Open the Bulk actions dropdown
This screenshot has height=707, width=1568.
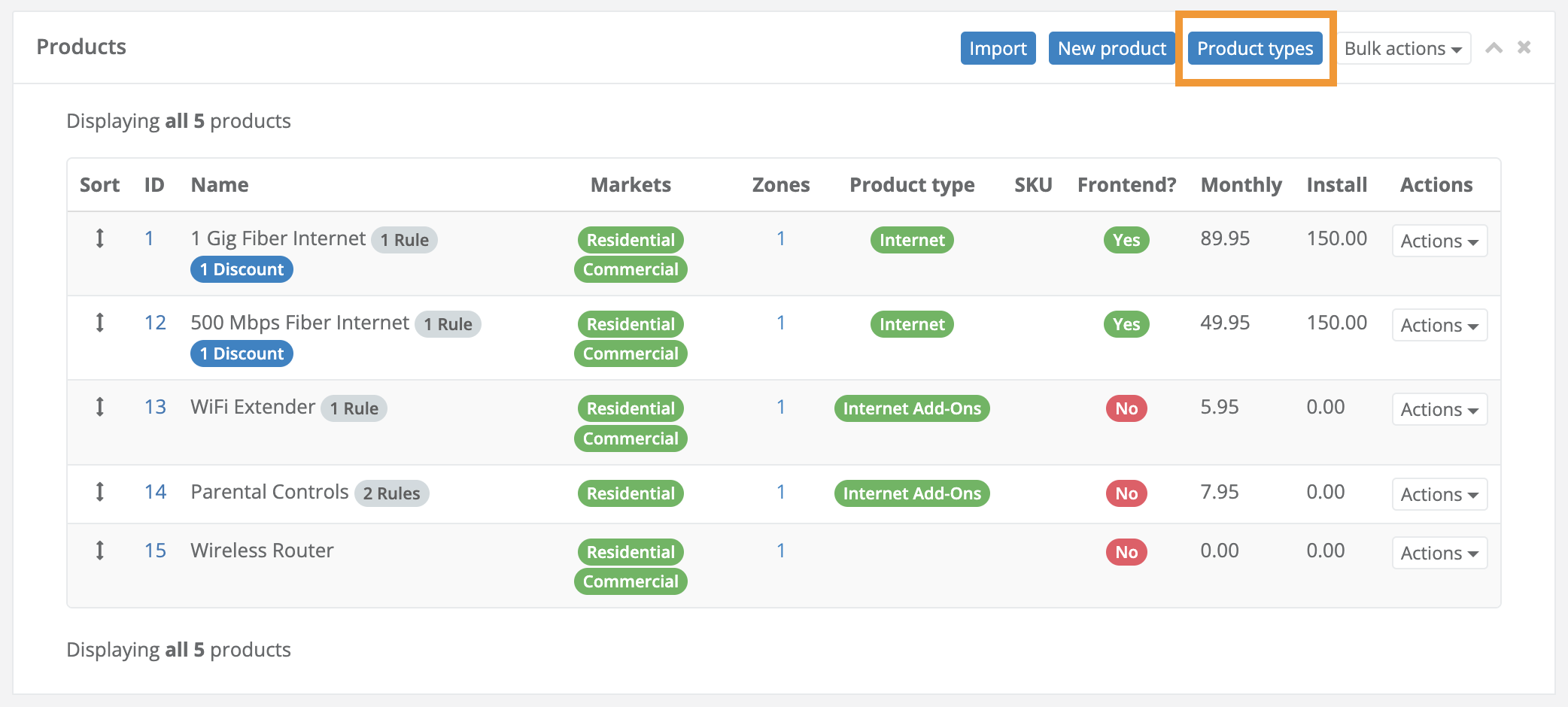[x=1402, y=49]
